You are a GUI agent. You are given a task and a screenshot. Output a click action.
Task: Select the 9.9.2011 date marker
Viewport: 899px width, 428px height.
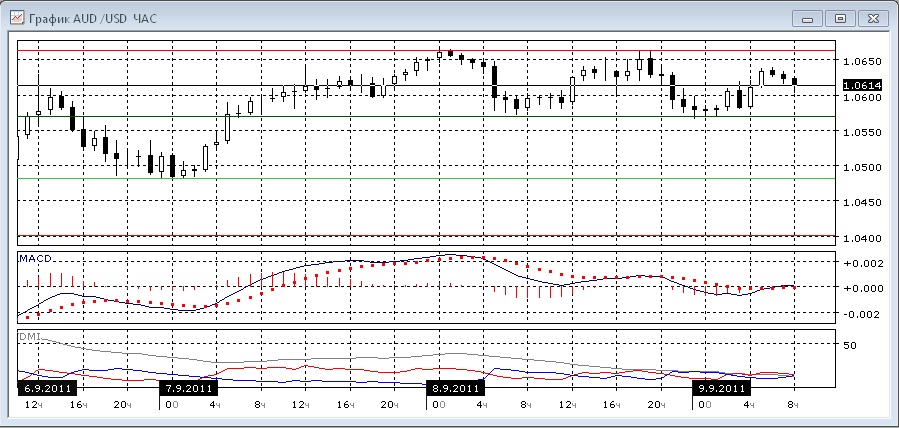(721, 388)
